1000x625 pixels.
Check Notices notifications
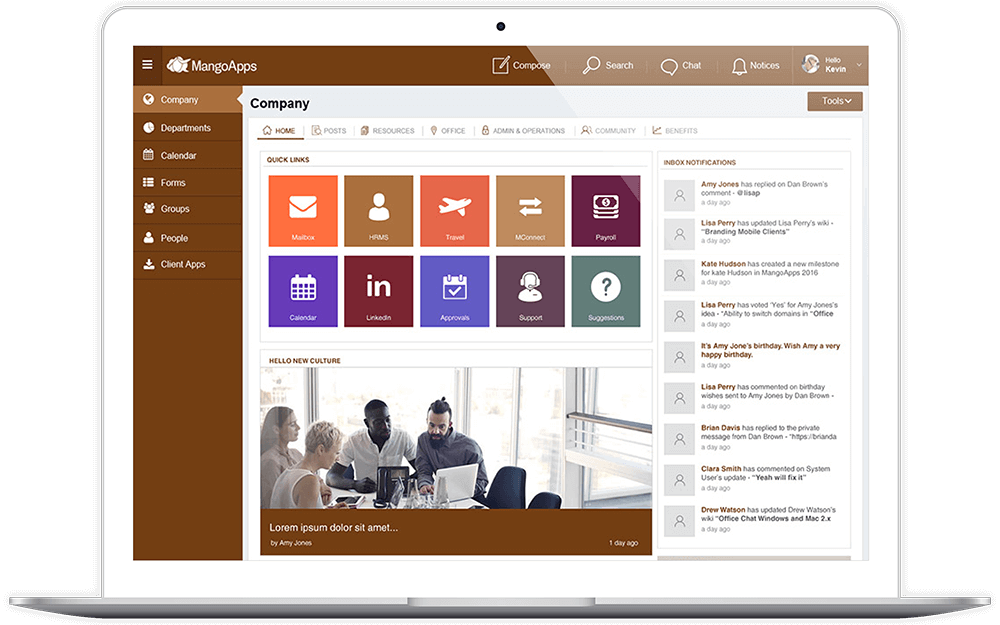click(x=755, y=65)
